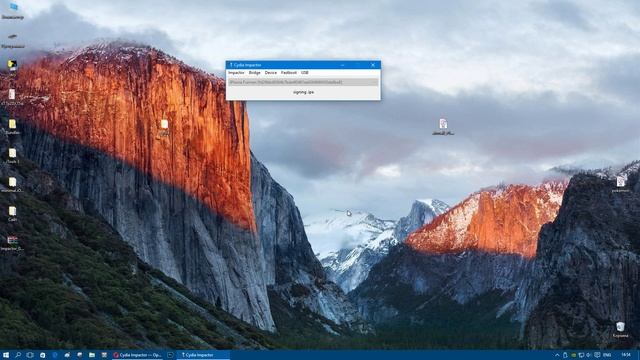The width and height of the screenshot is (640, 360).
Task: Open the File Explorer taskbar icon
Action: (92, 355)
